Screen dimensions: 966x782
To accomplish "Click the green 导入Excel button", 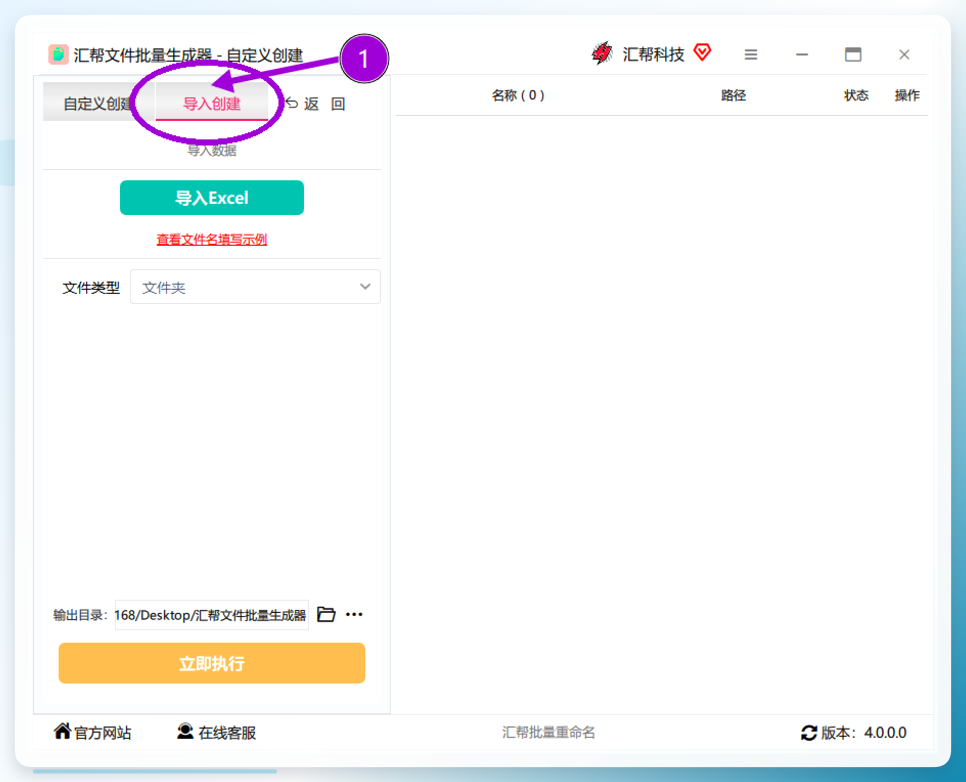I will pos(211,198).
